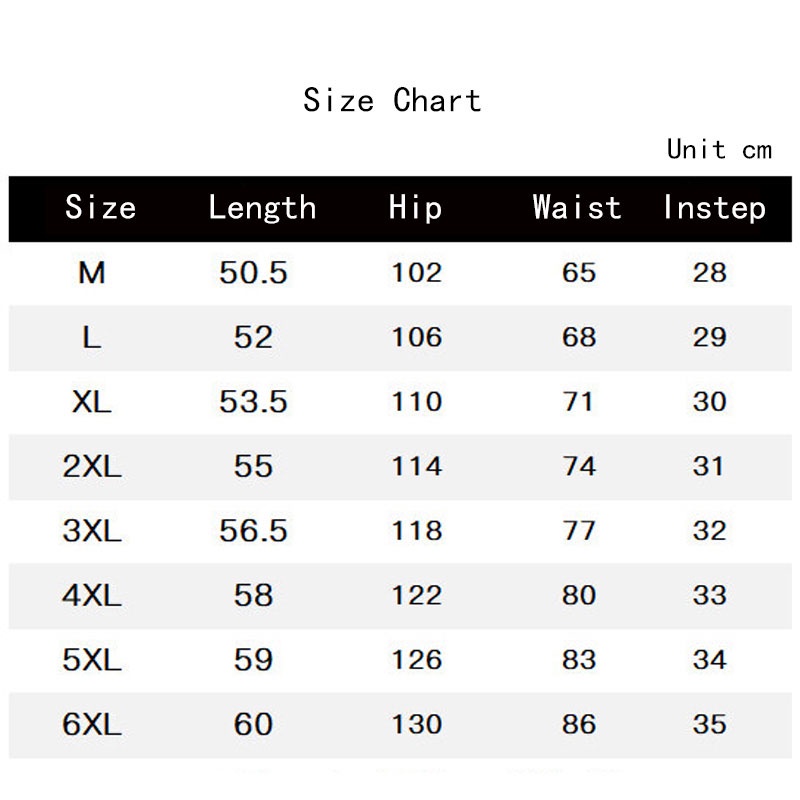The image size is (800, 800).
Task: Select the 6XL size row label
Action: tap(92, 724)
